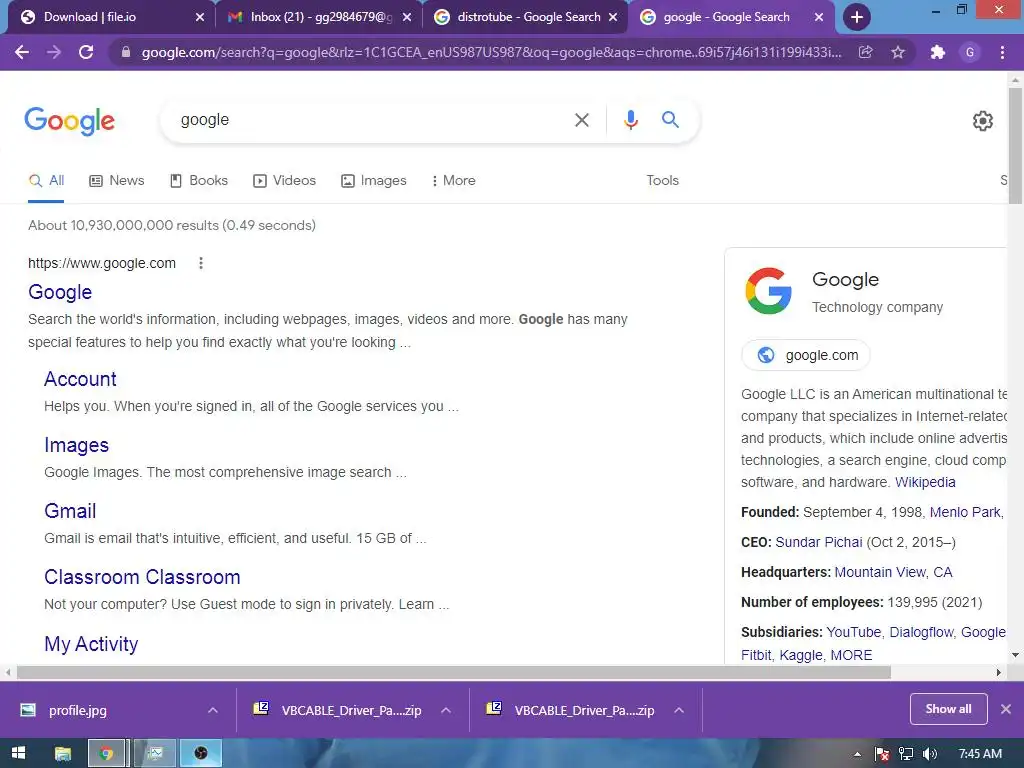Bookmark this page with the star

click(x=898, y=52)
